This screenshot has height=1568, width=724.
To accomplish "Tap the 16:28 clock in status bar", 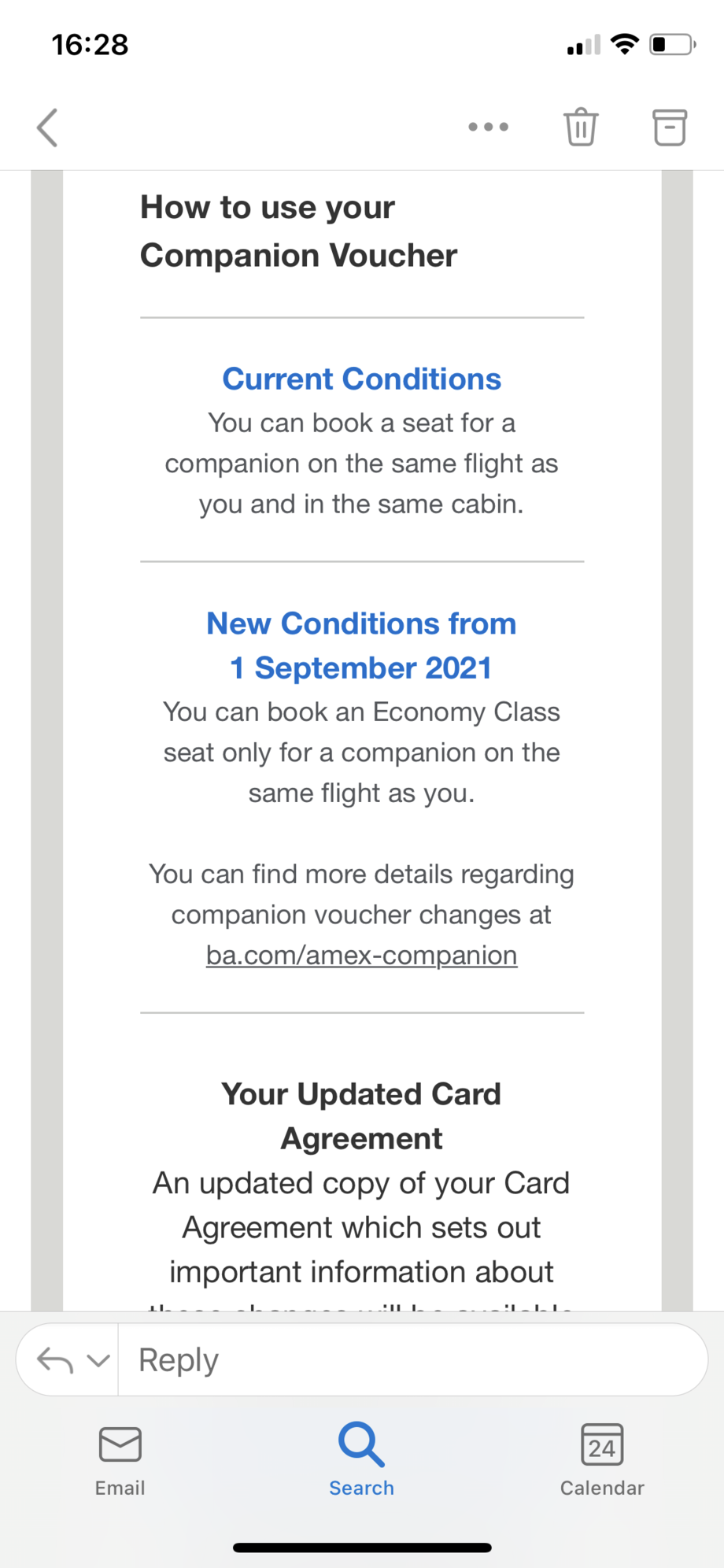I will point(90,44).
